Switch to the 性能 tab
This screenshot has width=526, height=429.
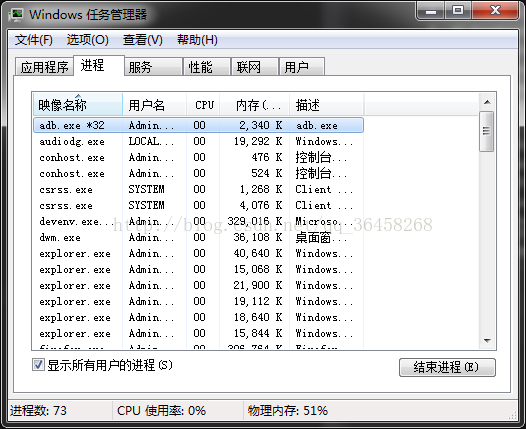coord(207,67)
